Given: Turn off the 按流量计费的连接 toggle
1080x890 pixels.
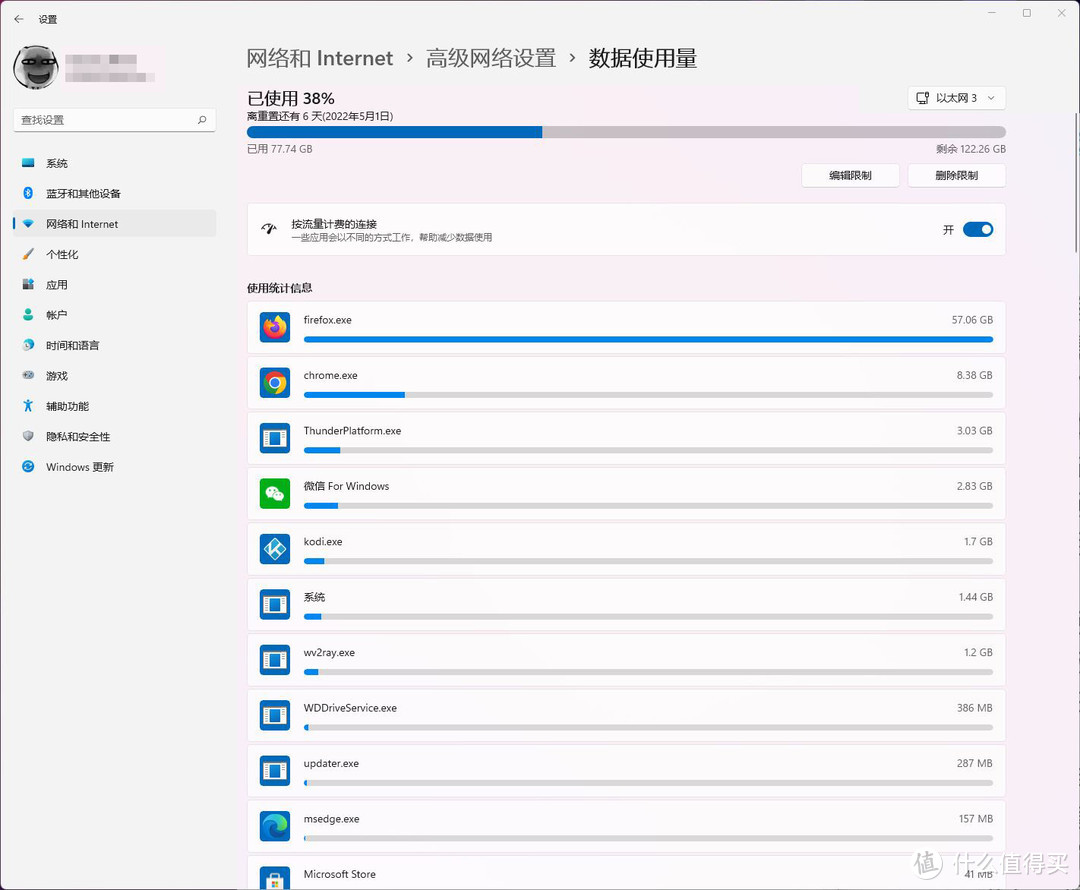Looking at the screenshot, I should click(978, 229).
